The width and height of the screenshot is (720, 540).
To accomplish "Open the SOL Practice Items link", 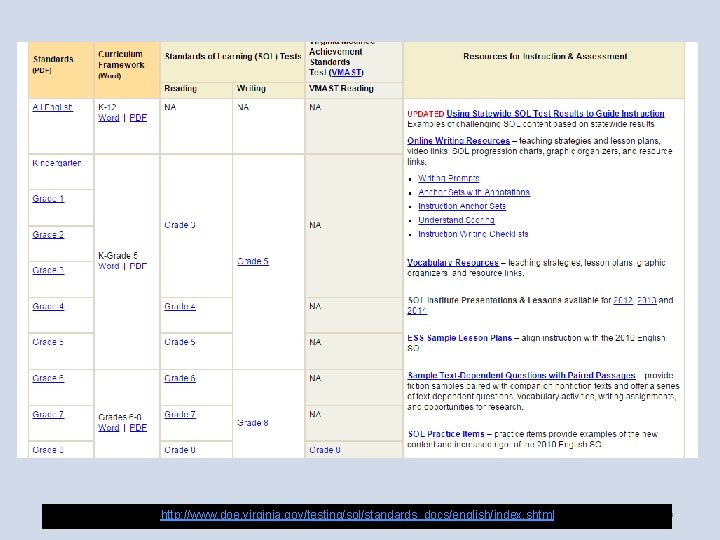I will coord(446,434).
